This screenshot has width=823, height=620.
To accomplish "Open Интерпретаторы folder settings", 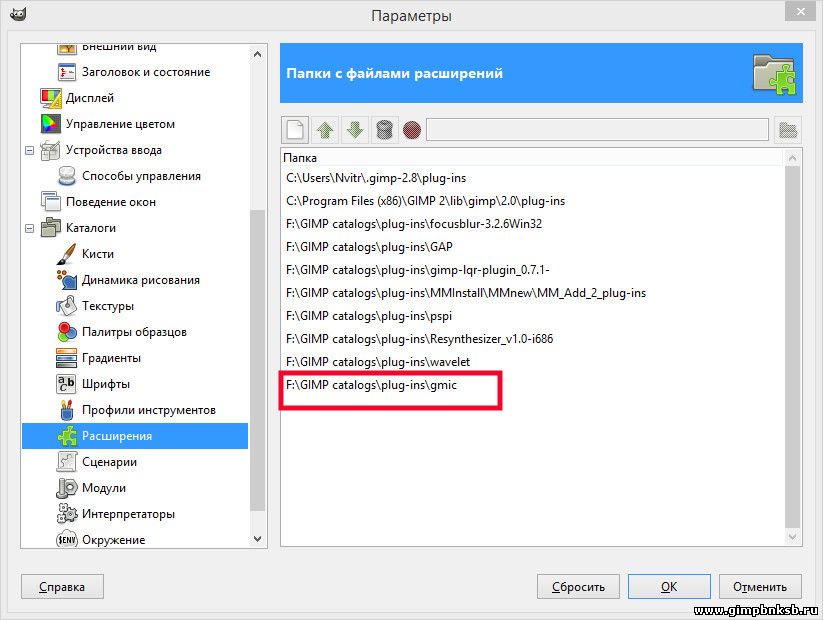I will pyautogui.click(x=128, y=513).
